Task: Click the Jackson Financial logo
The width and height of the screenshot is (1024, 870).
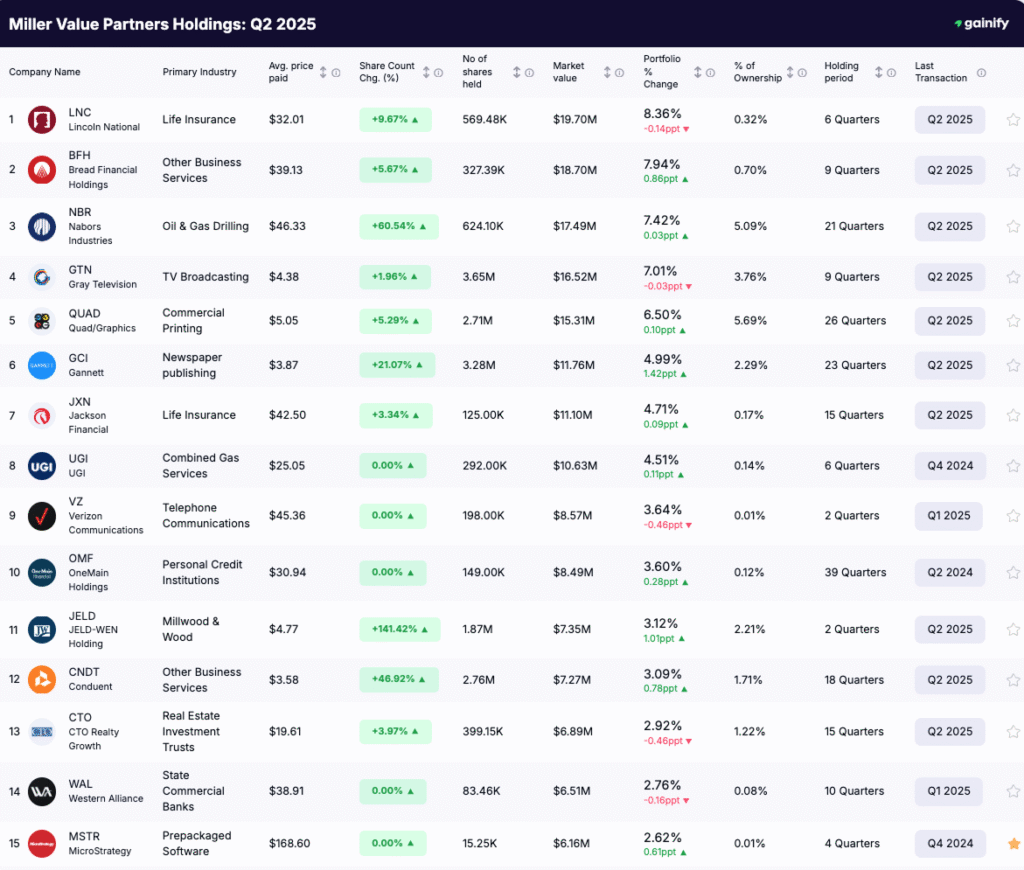Action: tap(42, 415)
